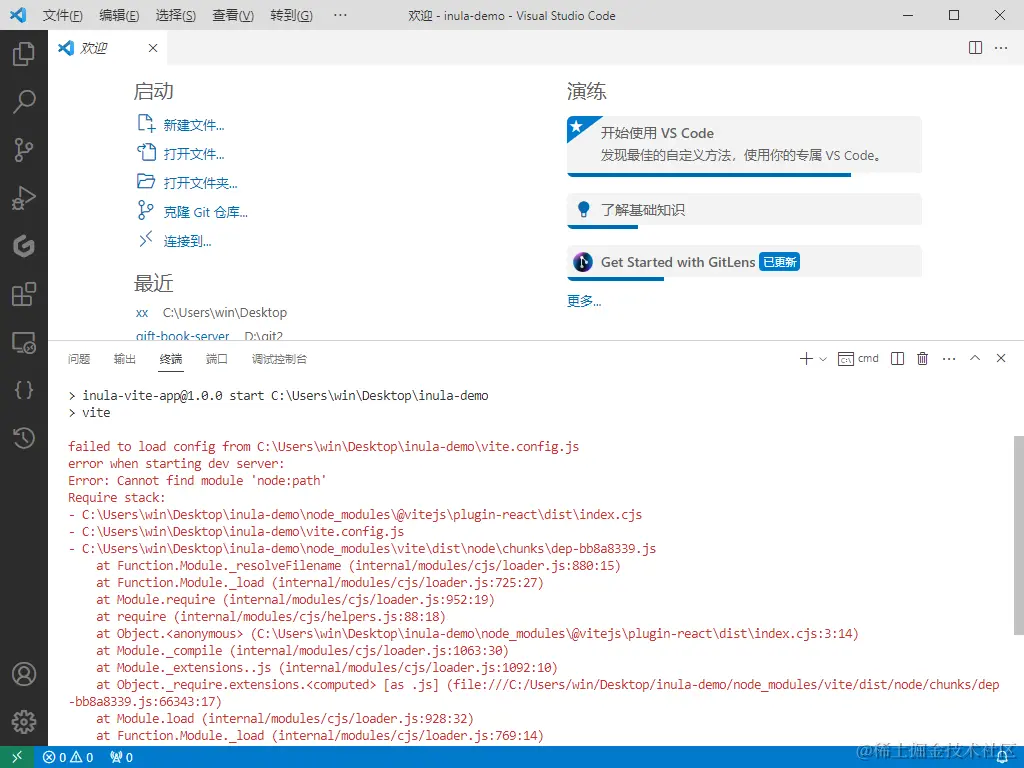The height and width of the screenshot is (768, 1024).
Task: Select the 欢迎 editor tab
Action: [x=108, y=48]
